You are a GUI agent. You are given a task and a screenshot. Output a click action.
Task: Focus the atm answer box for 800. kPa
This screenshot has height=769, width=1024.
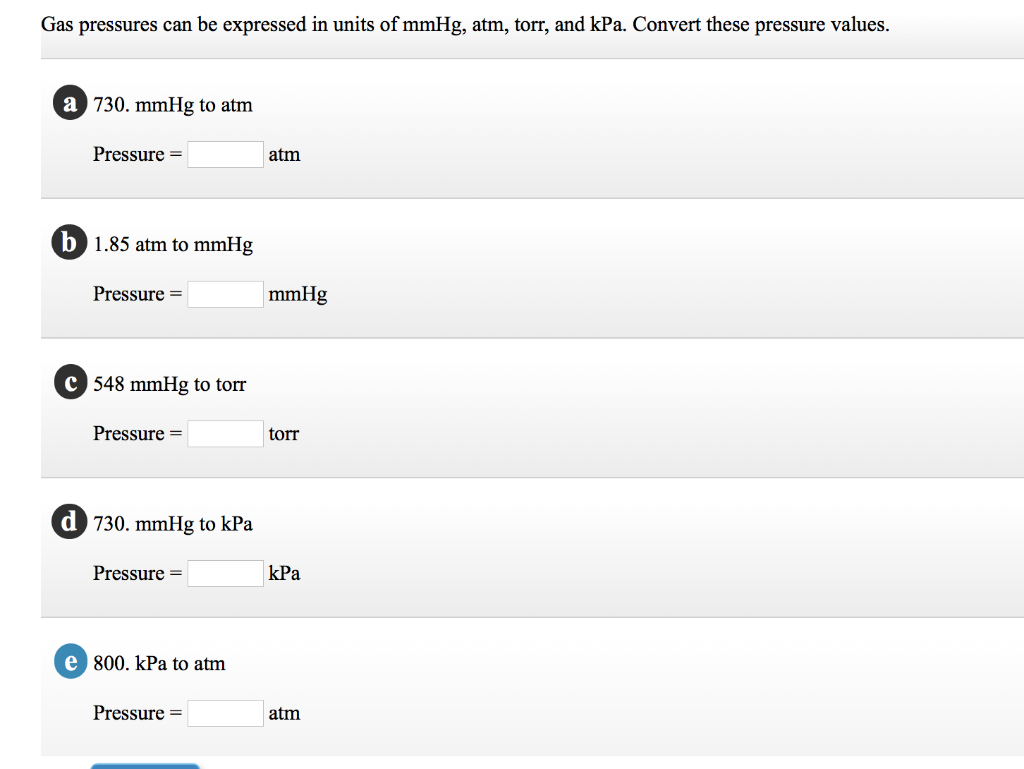pyautogui.click(x=225, y=714)
